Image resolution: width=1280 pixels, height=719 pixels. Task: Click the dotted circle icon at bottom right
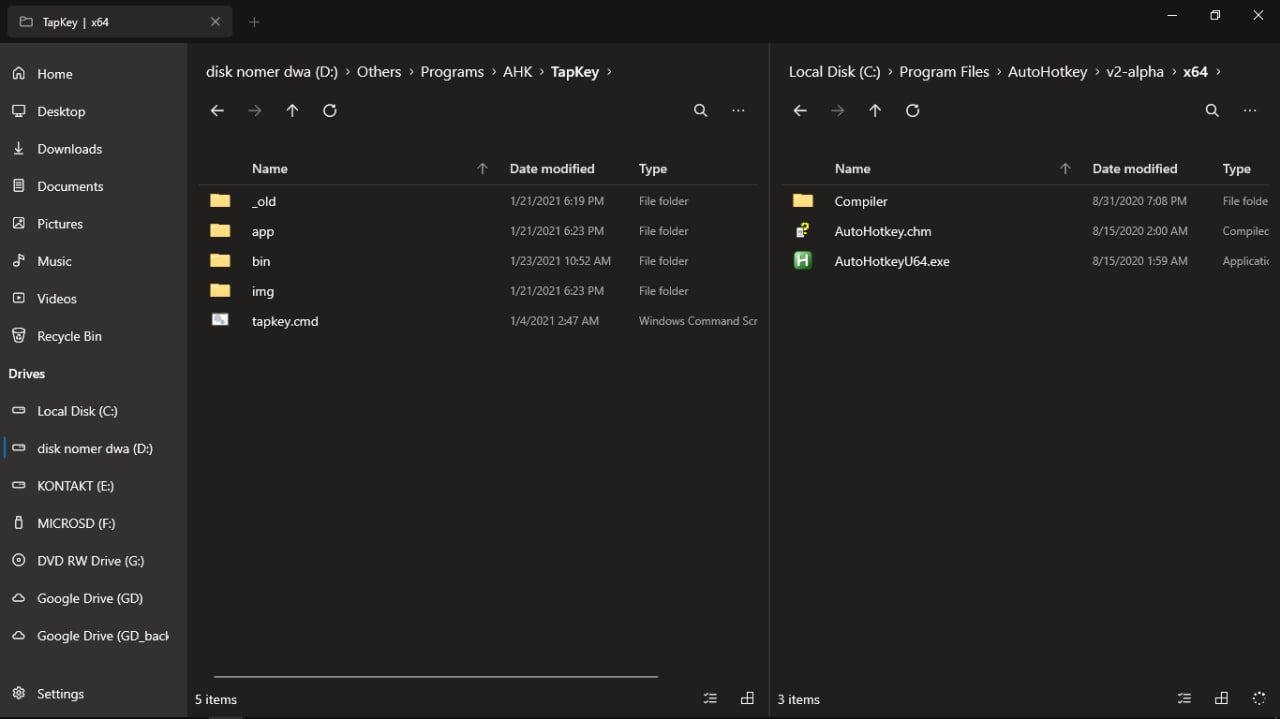(1259, 699)
